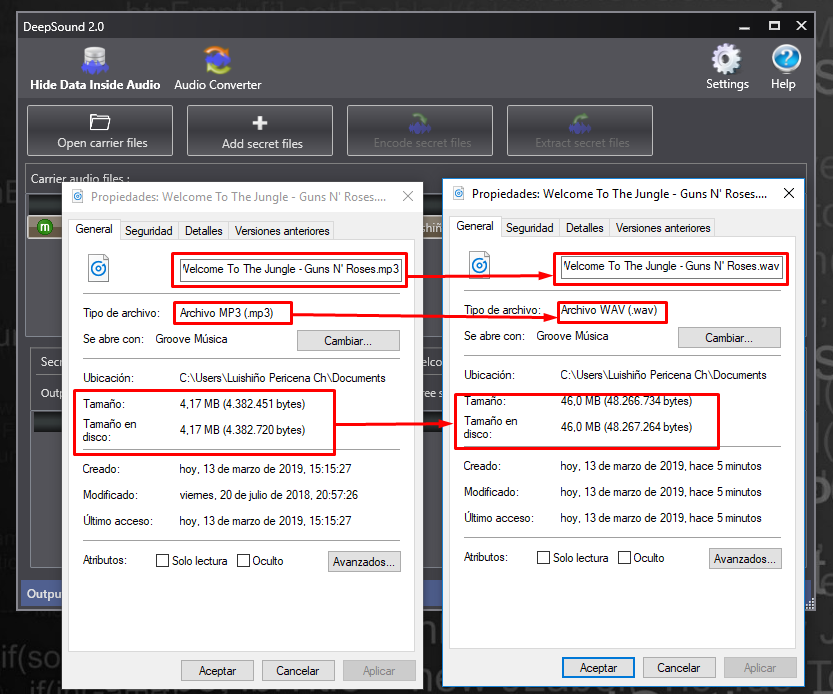
Task: Click Open carrier files button
Action: click(100, 131)
